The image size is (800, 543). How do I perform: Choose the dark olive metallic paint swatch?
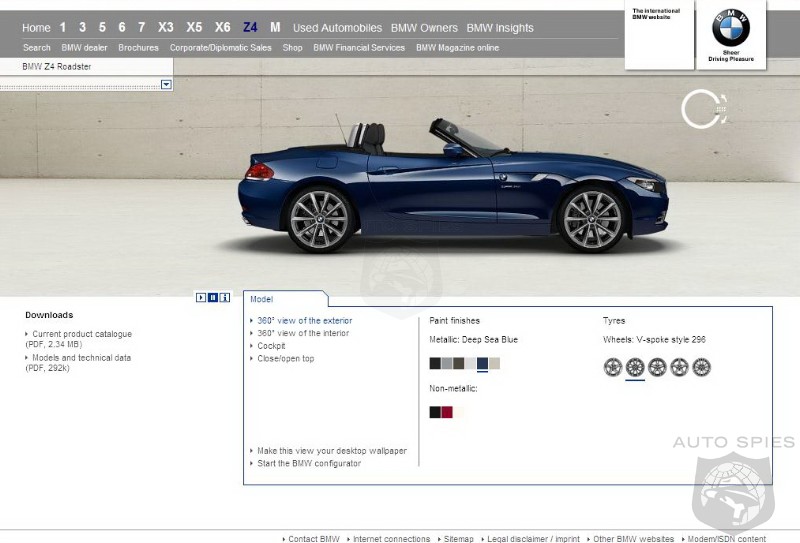(459, 363)
